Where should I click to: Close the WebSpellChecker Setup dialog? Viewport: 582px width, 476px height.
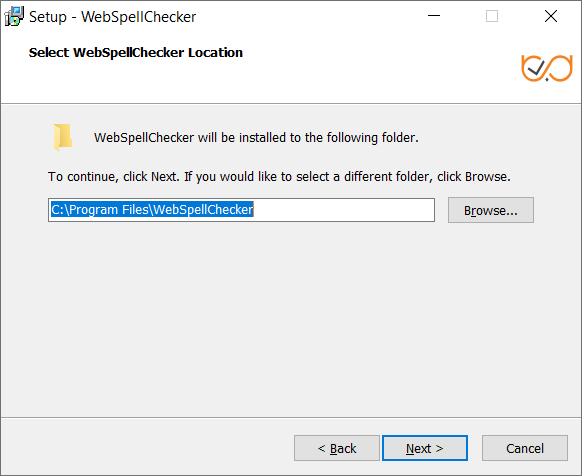pos(551,16)
